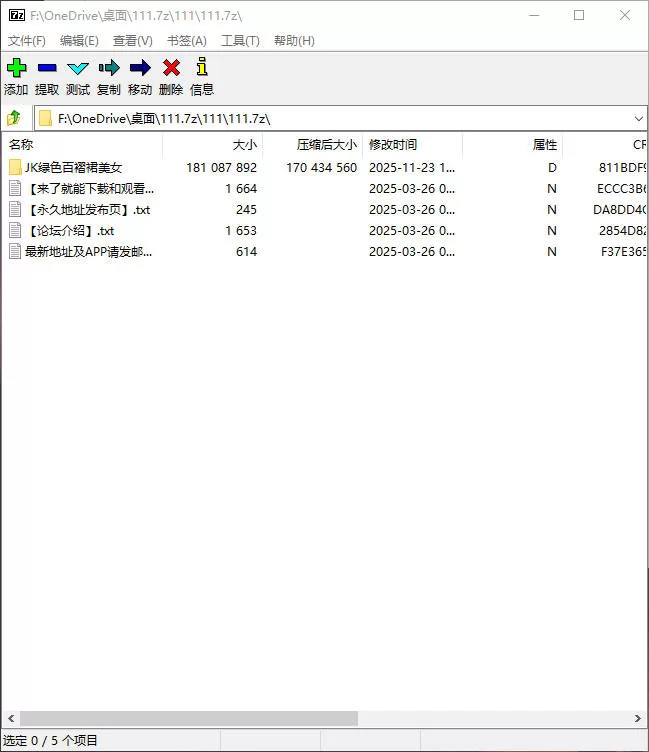Click the CRC value DA8DD4
Screen dimensions: 649x752
620,210
